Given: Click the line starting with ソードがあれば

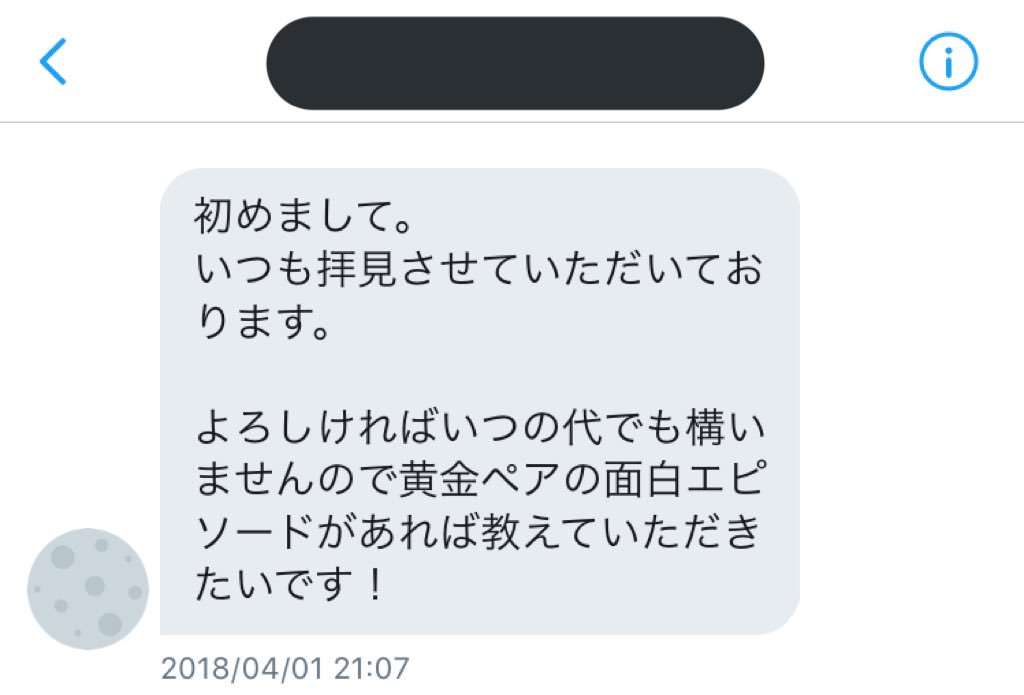Looking at the screenshot, I should tap(478, 532).
